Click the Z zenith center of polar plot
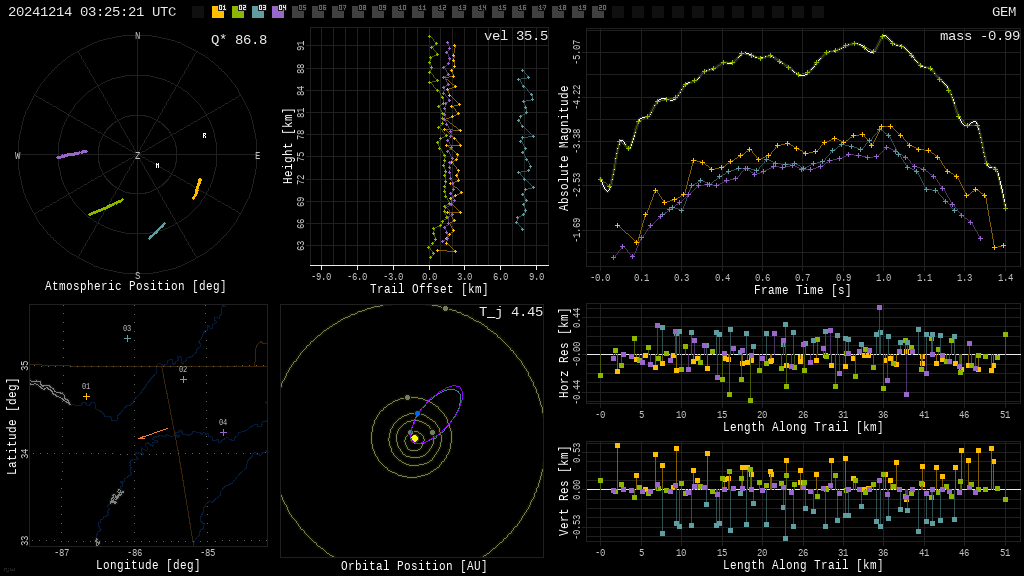 pyautogui.click(x=138, y=156)
